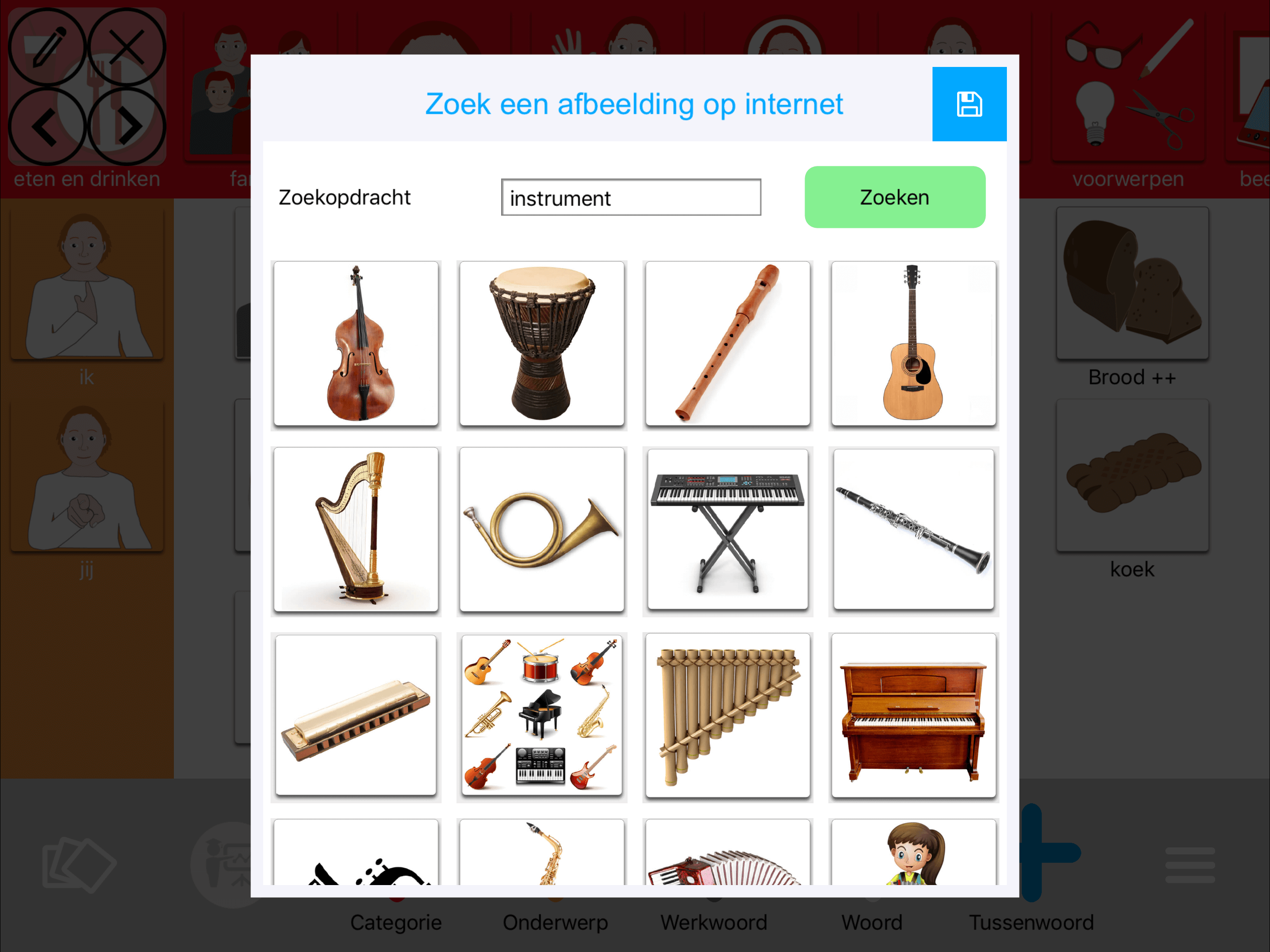Screen dimensions: 1270x952
Task: Choose the red accordion image
Action: tap(728, 852)
